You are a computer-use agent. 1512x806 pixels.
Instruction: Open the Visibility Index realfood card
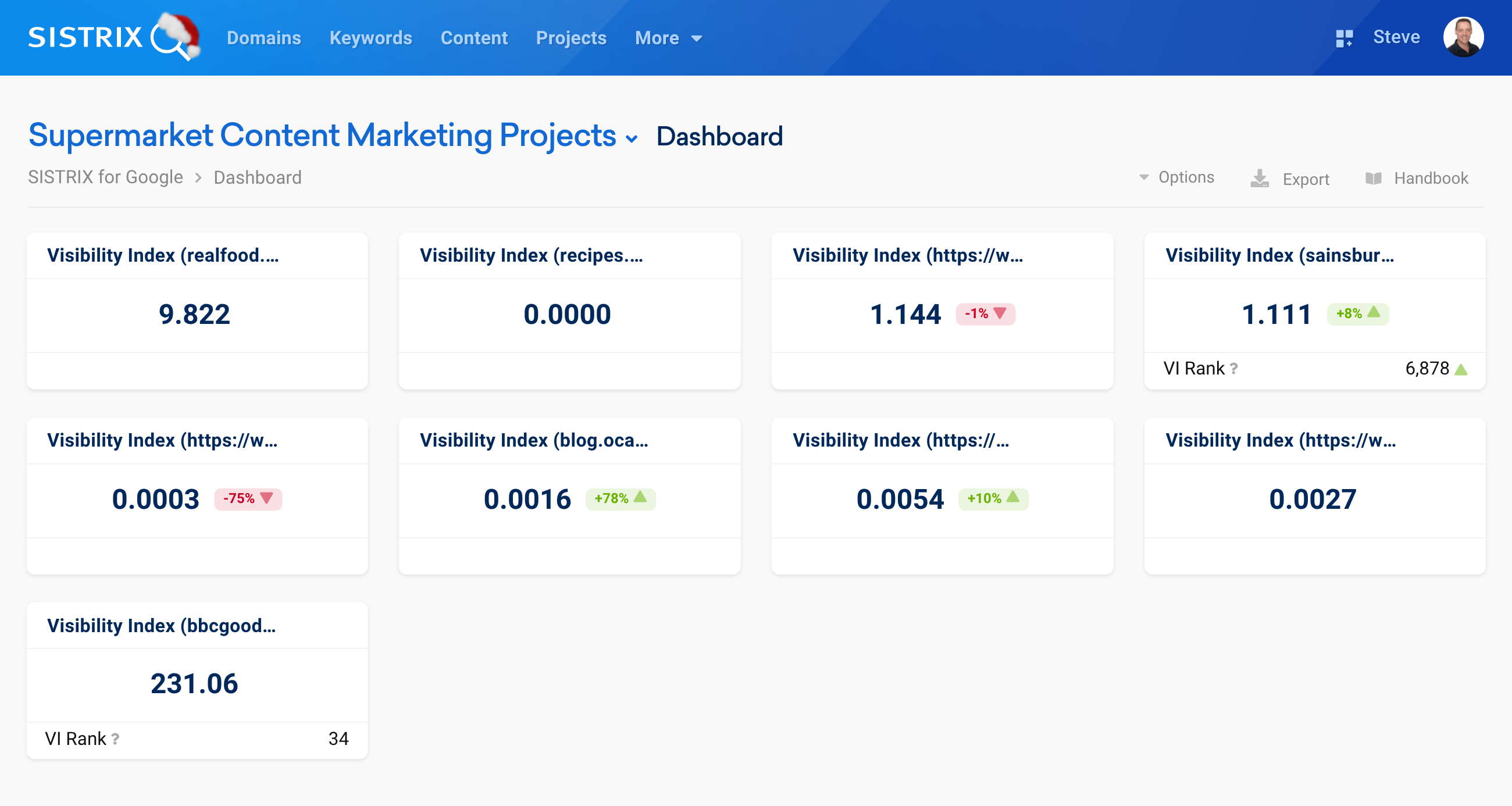(163, 256)
